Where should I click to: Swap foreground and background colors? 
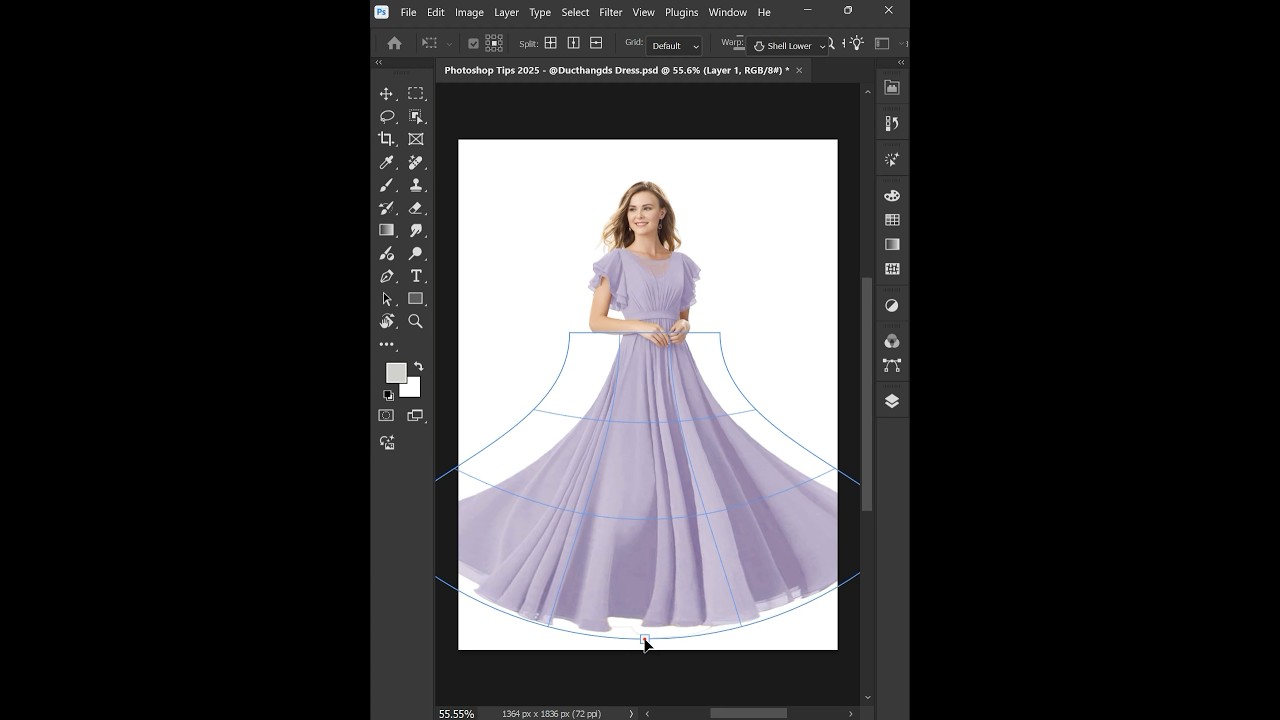419,367
